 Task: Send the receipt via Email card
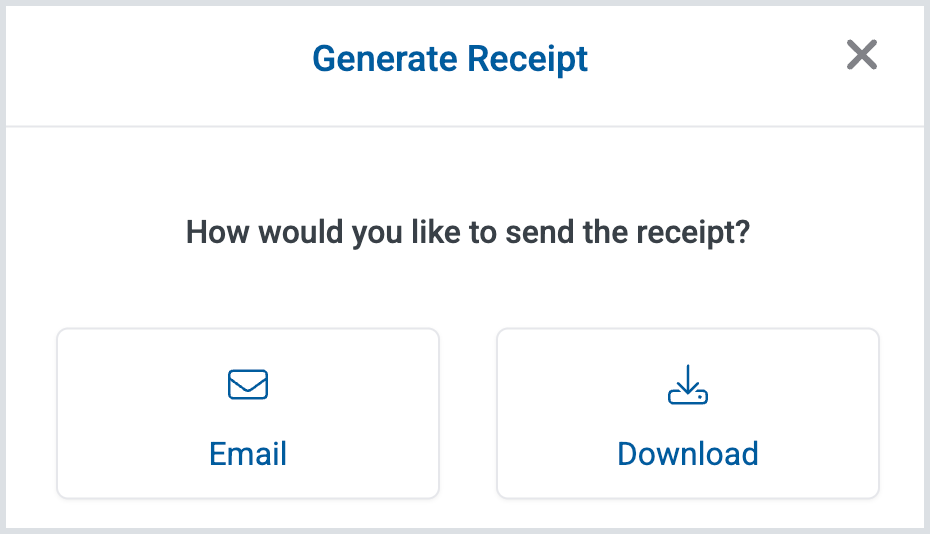[248, 413]
